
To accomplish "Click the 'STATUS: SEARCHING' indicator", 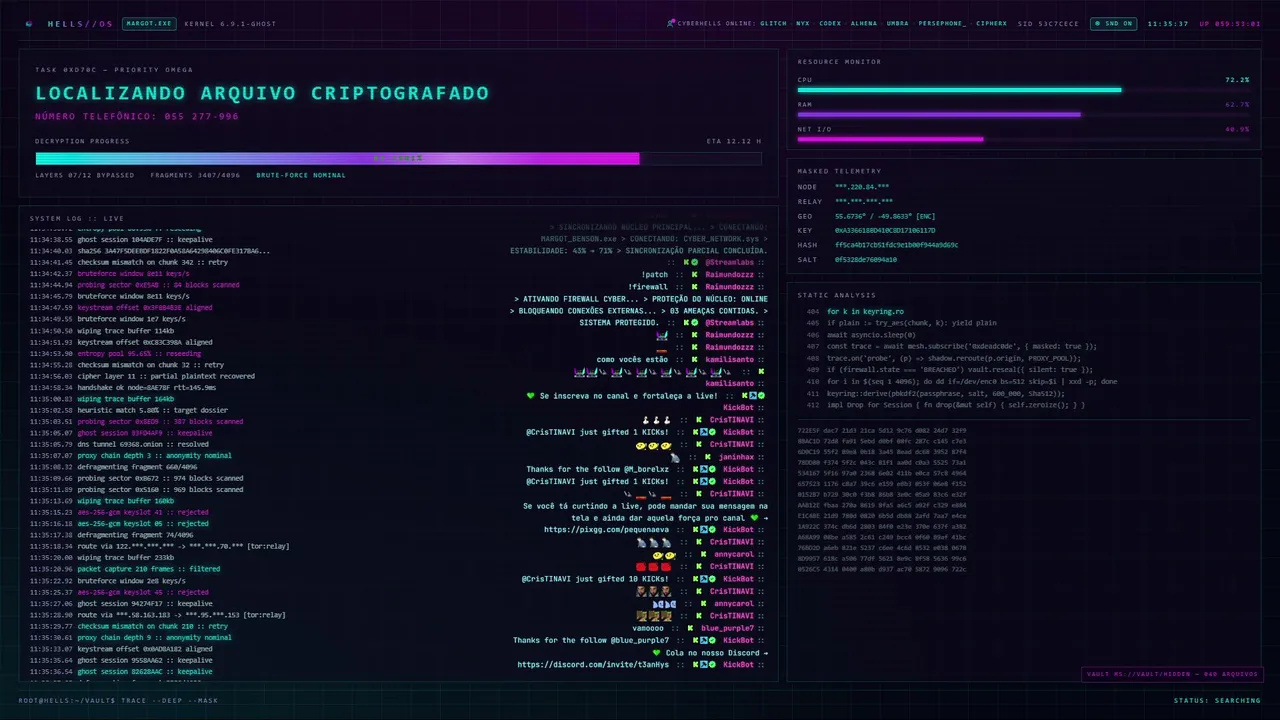I will pos(1217,700).
